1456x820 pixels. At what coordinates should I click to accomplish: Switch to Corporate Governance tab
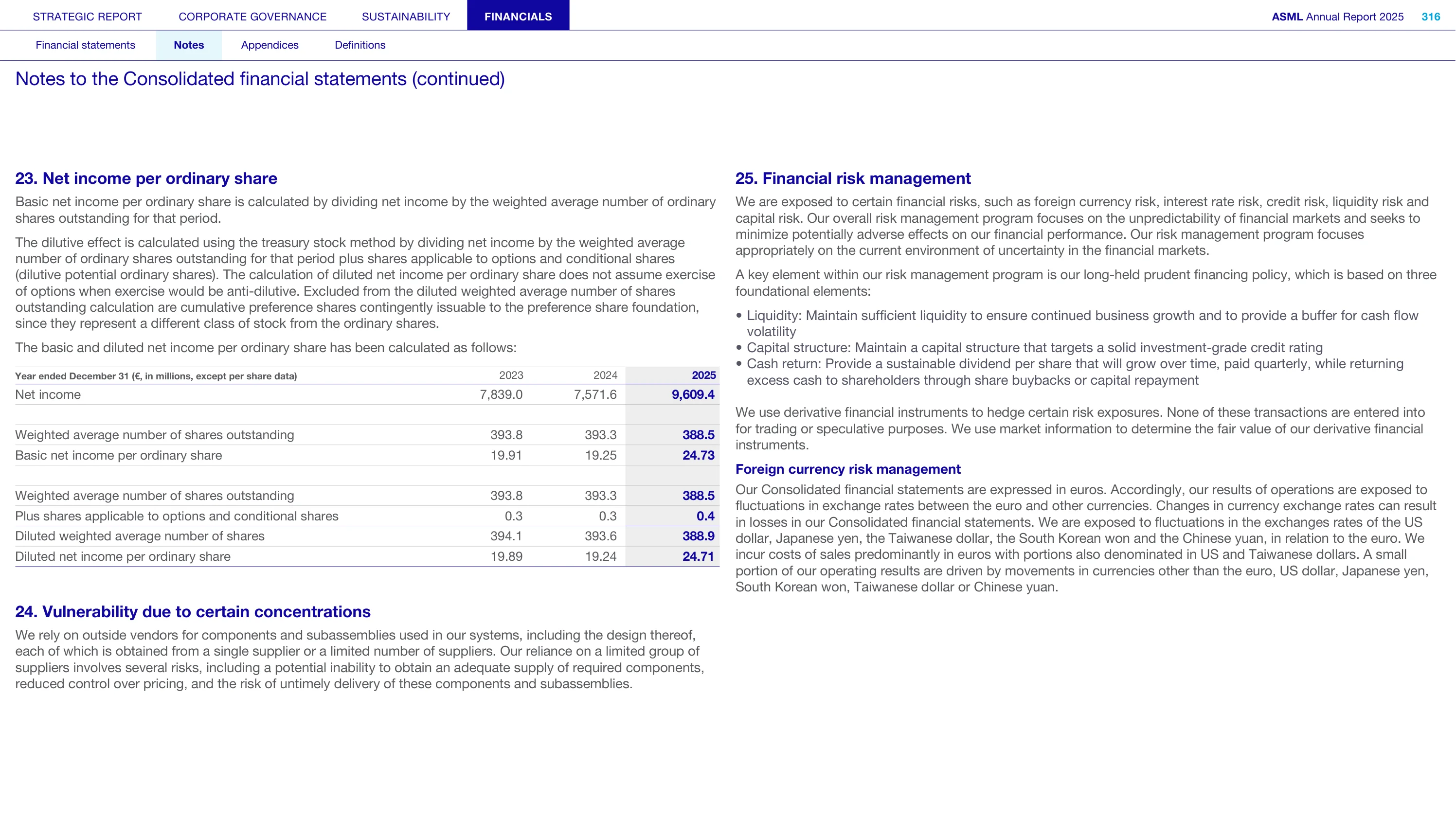[x=252, y=17]
